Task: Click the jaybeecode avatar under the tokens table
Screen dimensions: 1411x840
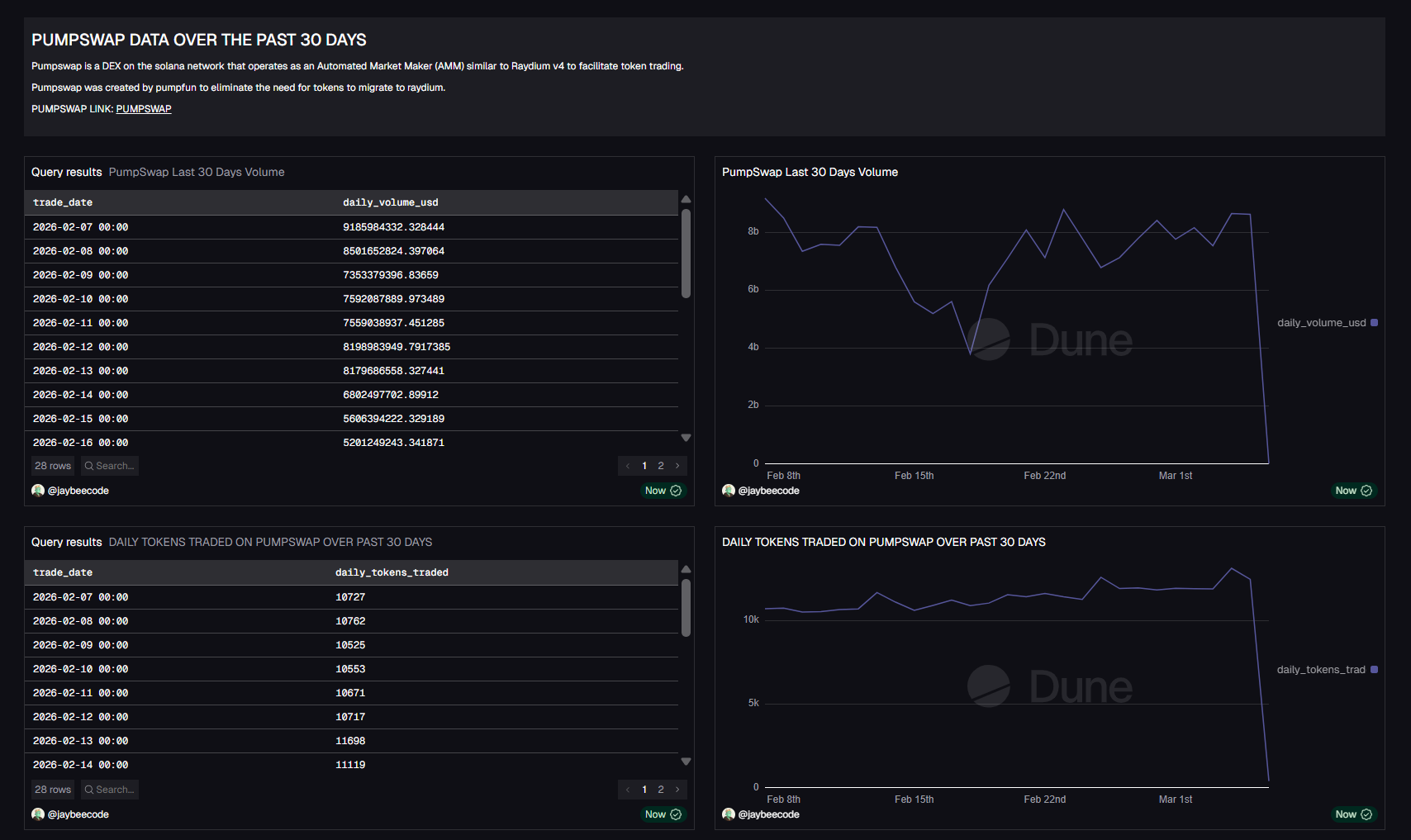Action: pos(38,814)
